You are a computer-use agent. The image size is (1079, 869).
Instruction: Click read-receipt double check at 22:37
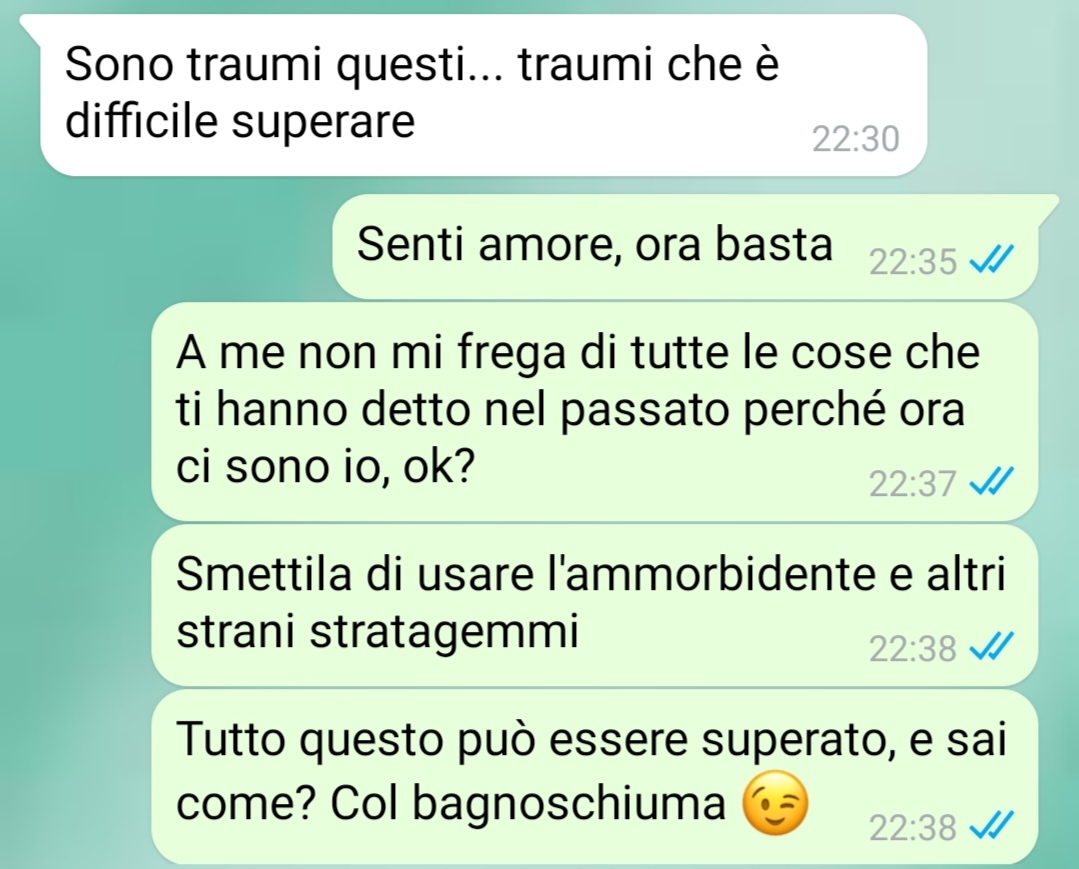point(992,481)
